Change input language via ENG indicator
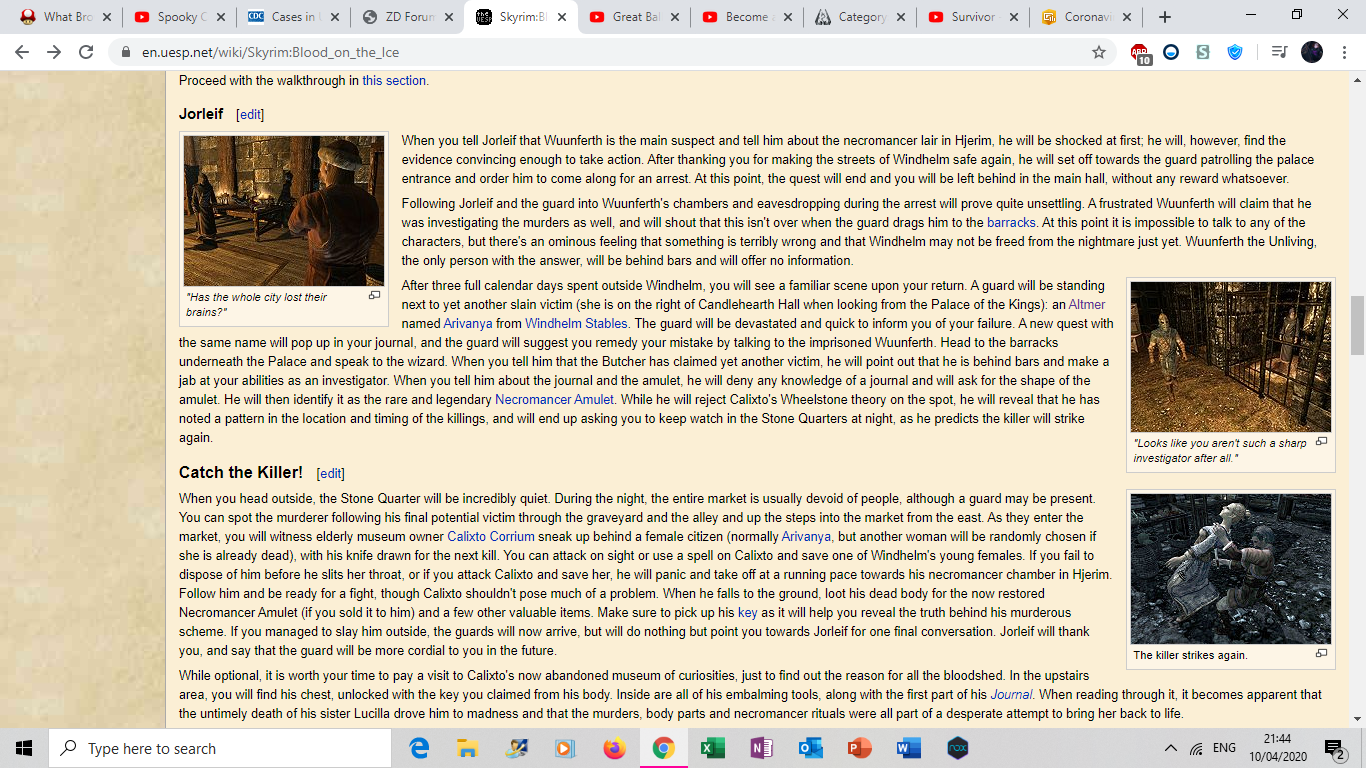The width and height of the screenshot is (1366, 768). (1224, 748)
